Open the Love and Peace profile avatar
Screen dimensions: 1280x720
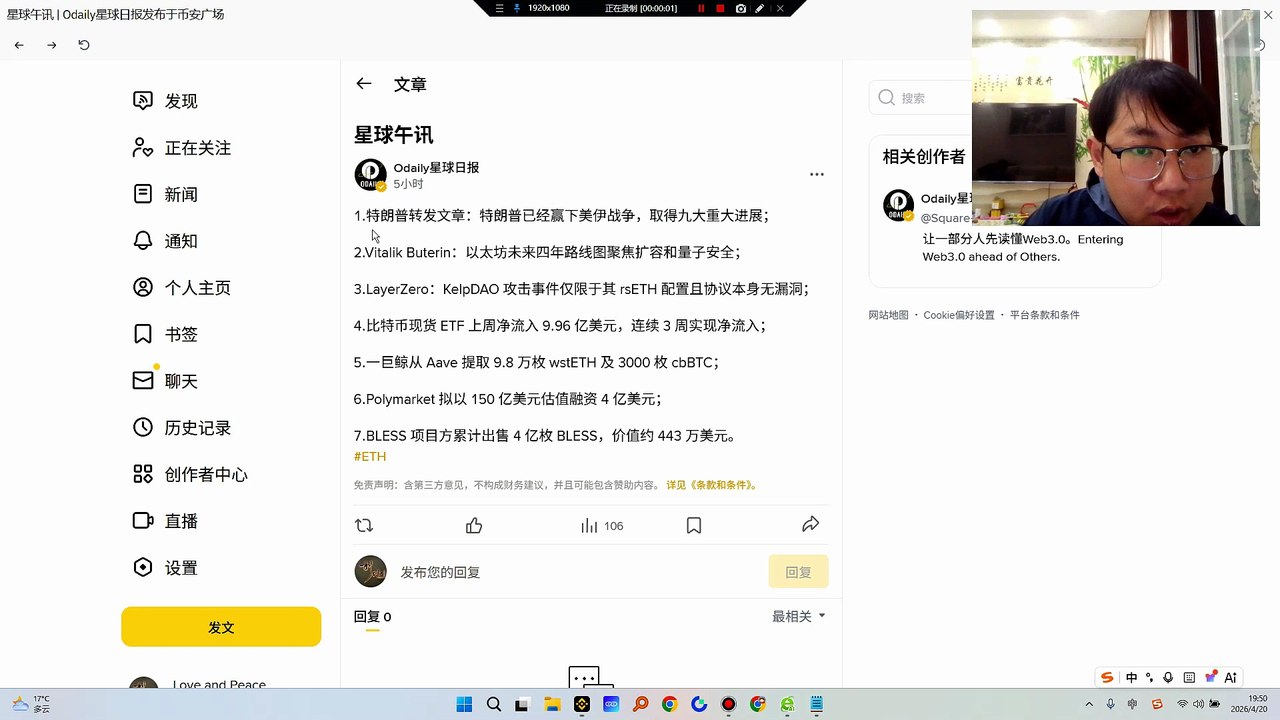(144, 683)
